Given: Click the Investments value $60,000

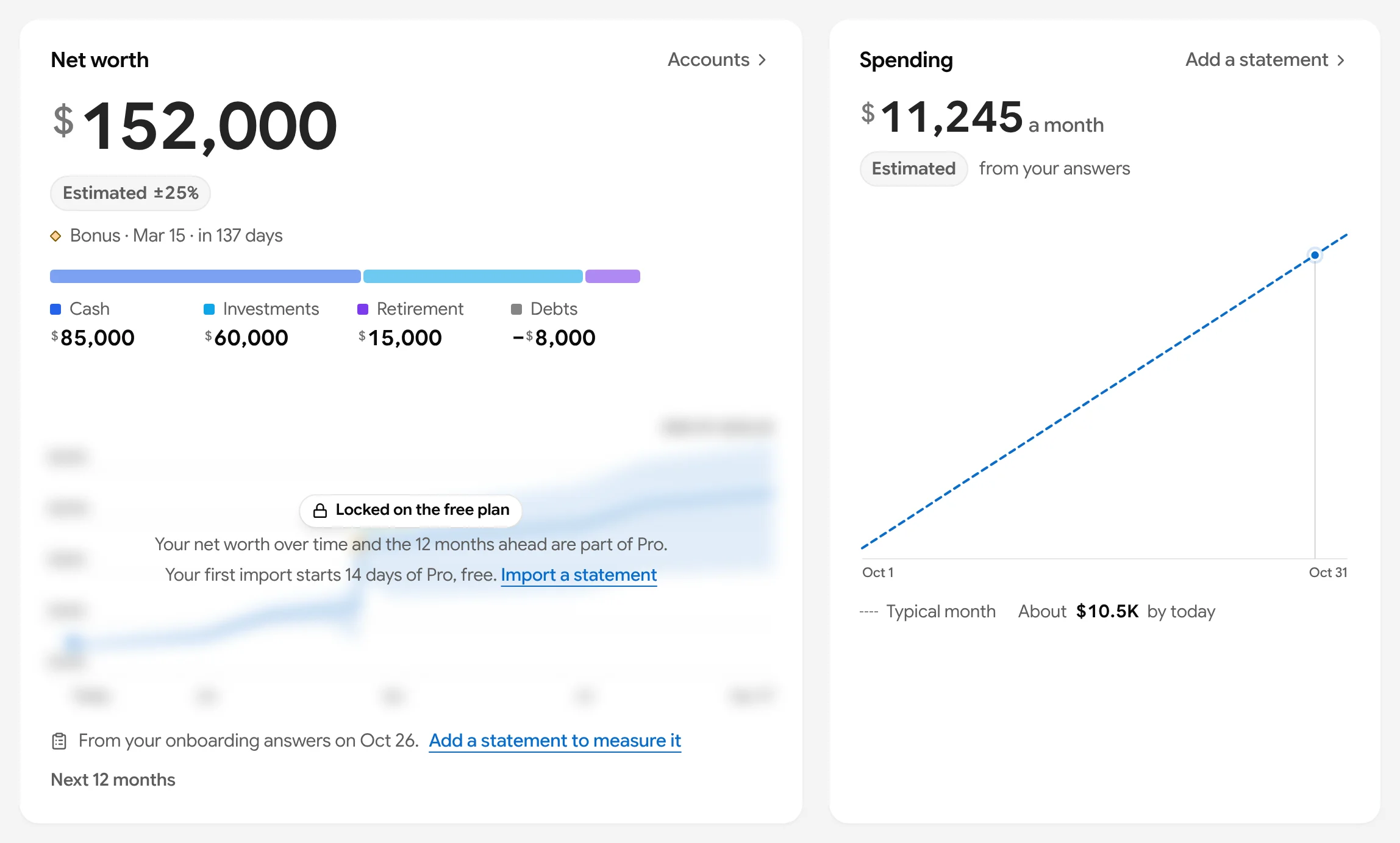Looking at the screenshot, I should (x=246, y=338).
